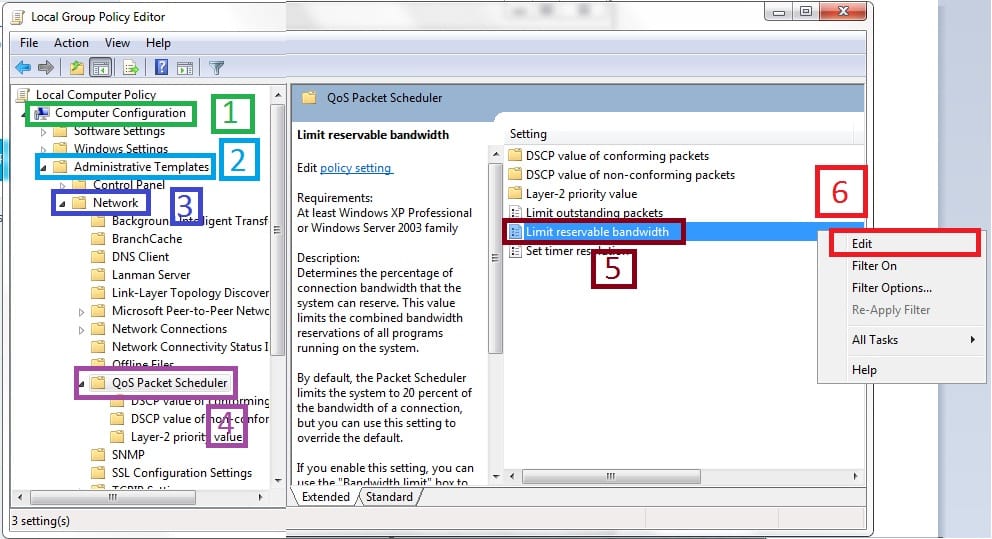992x539 pixels.
Task: Open the View menu
Action: 117,42
